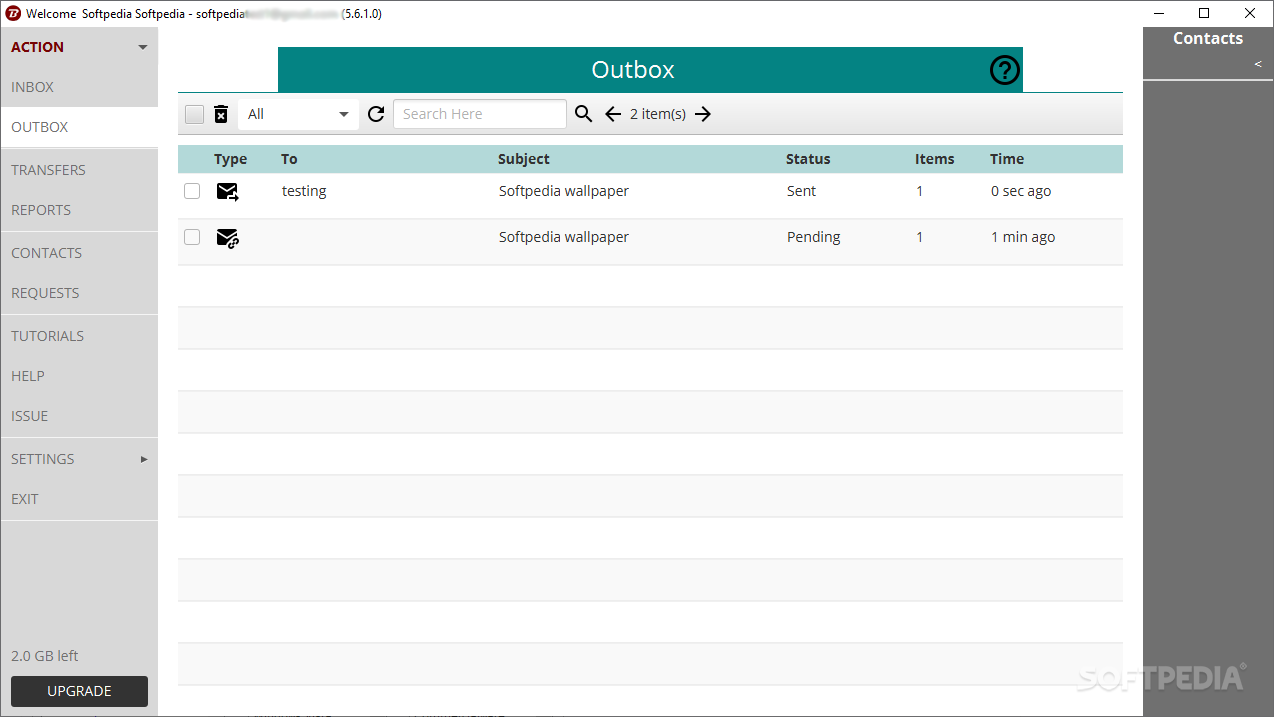The width and height of the screenshot is (1274, 717).
Task: Click link mail type icon in Pending row
Action: pyautogui.click(x=228, y=238)
